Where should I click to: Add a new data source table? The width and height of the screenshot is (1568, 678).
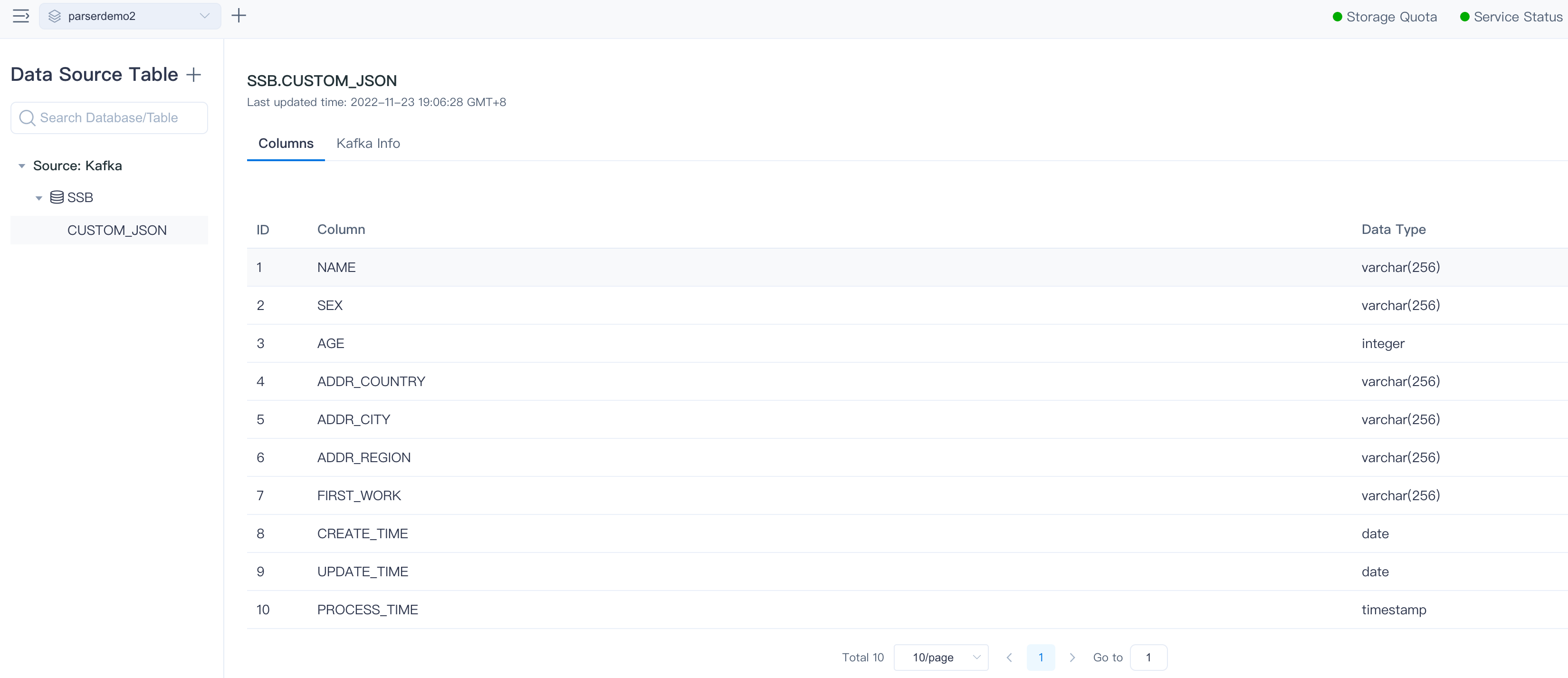193,74
